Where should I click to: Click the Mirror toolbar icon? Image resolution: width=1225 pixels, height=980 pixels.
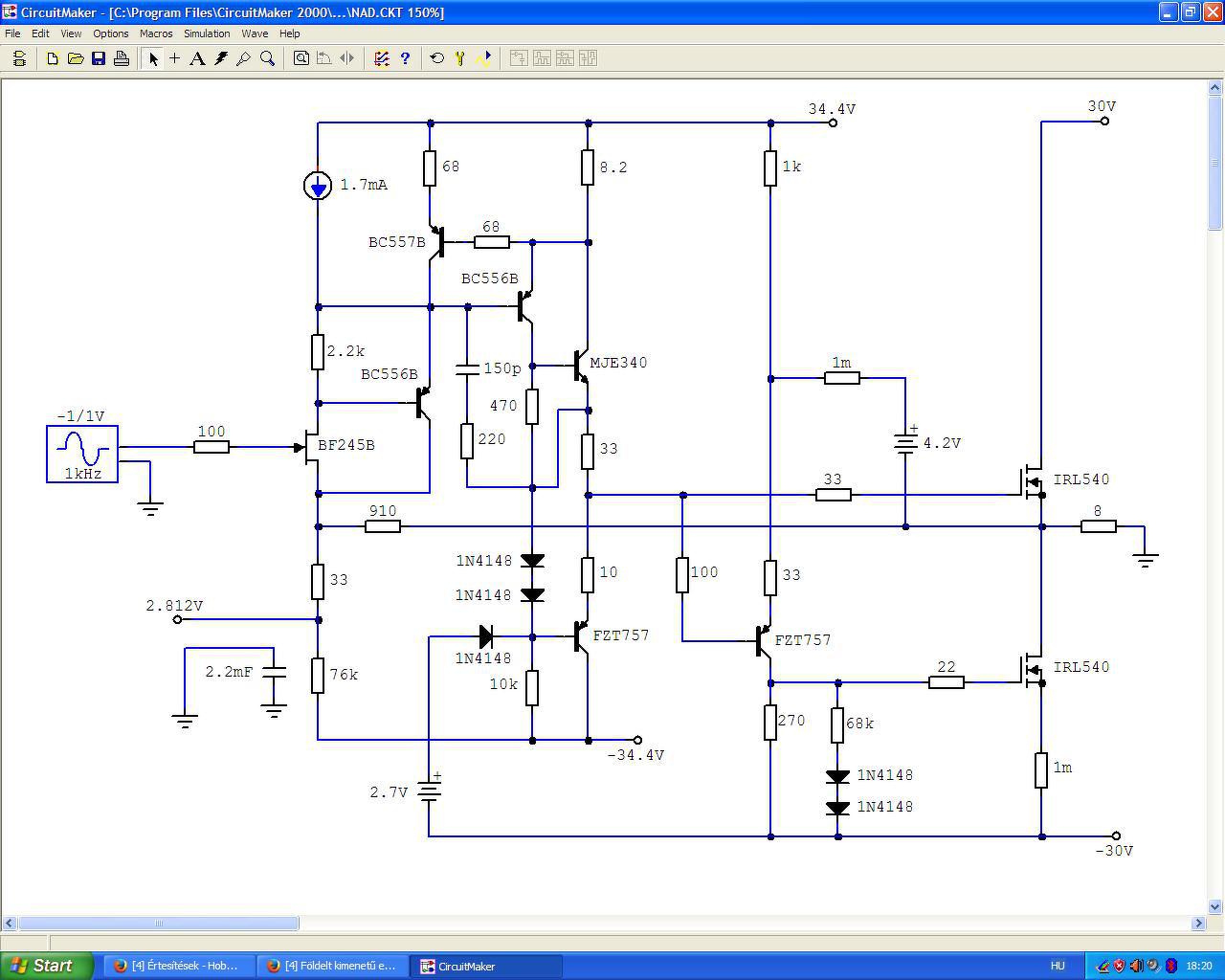(x=347, y=58)
